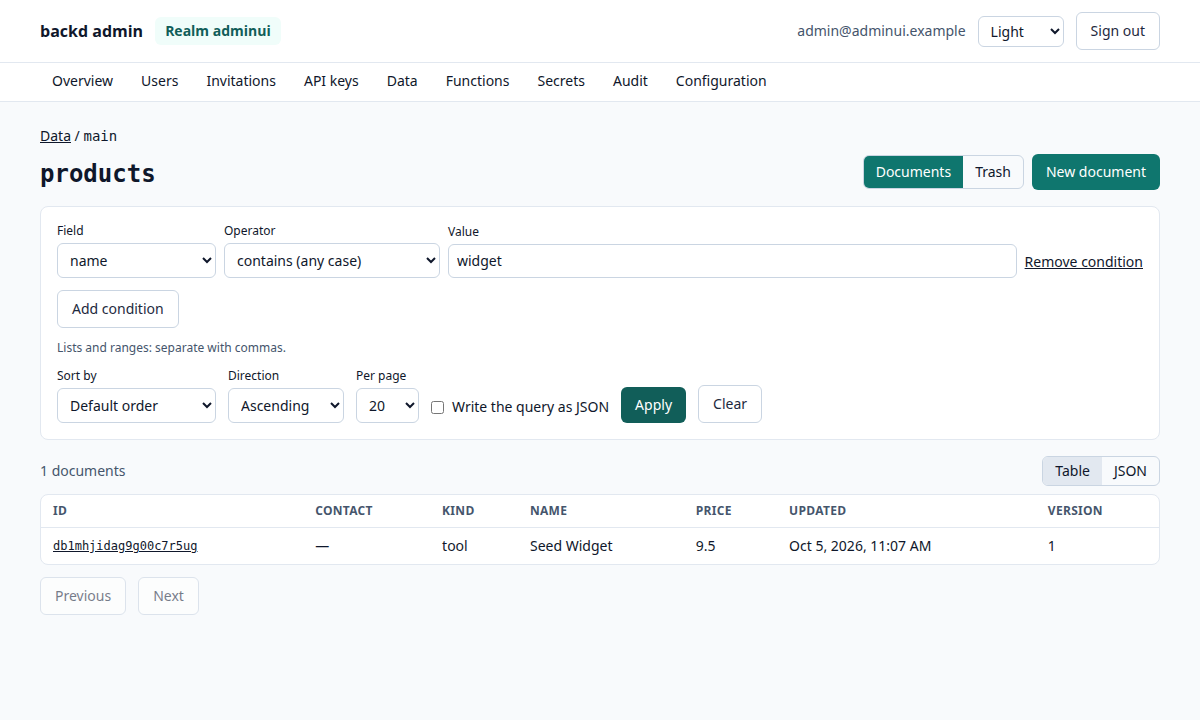Open document db1mhjidag9g00c7r5ug
The height and width of the screenshot is (720, 1200).
(x=125, y=546)
